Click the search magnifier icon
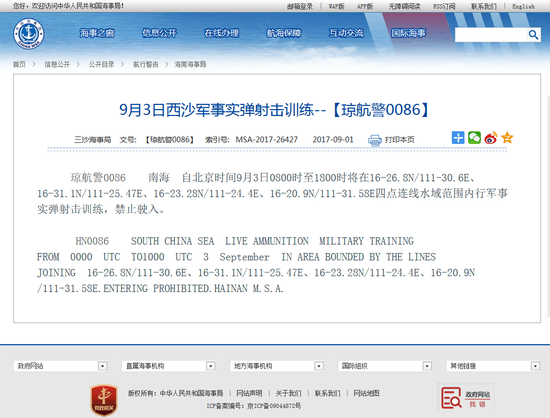Image resolution: width=550 pixels, height=418 pixels. [533, 35]
